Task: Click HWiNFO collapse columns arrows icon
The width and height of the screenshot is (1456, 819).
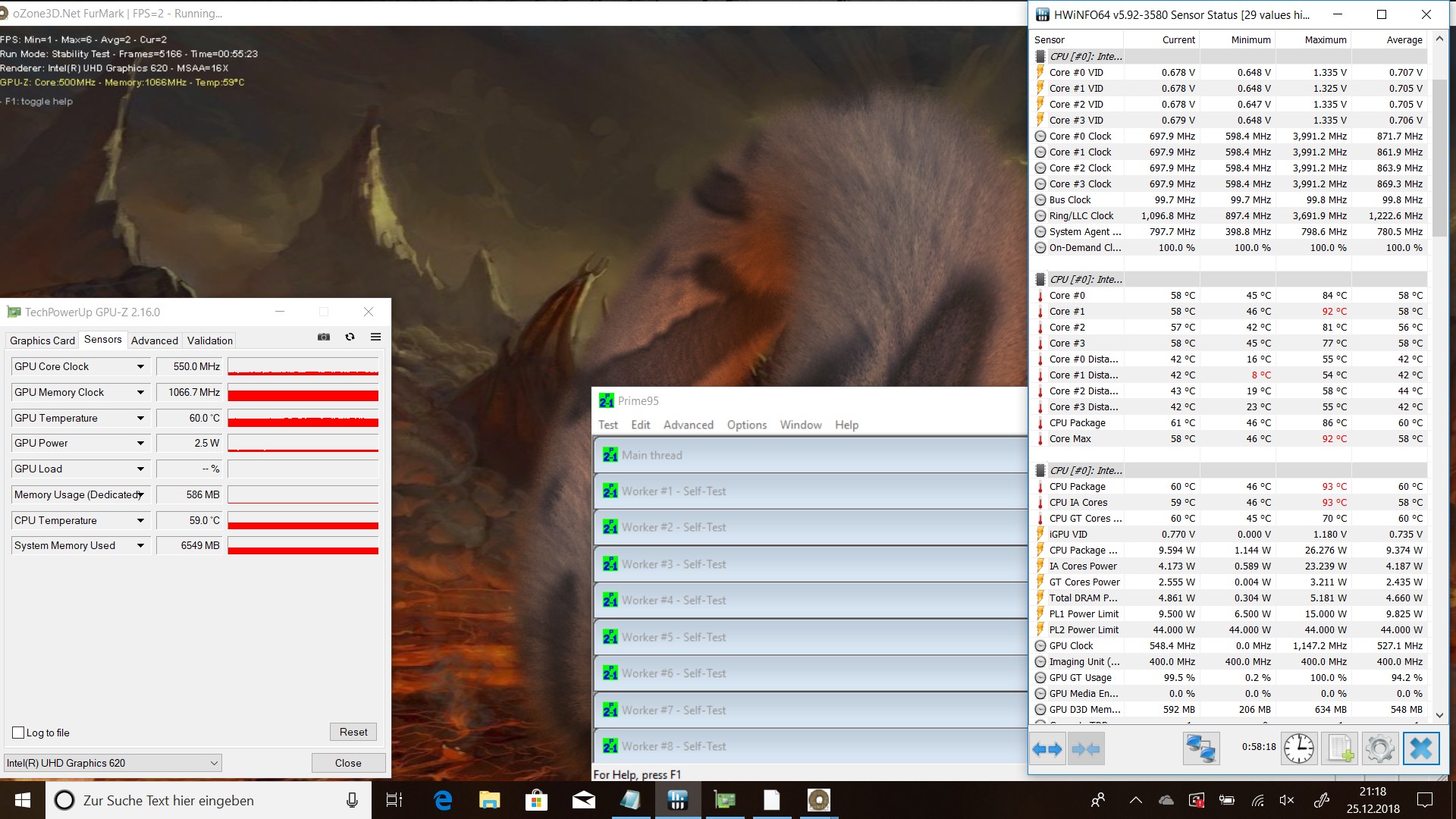Action: [x=1086, y=749]
